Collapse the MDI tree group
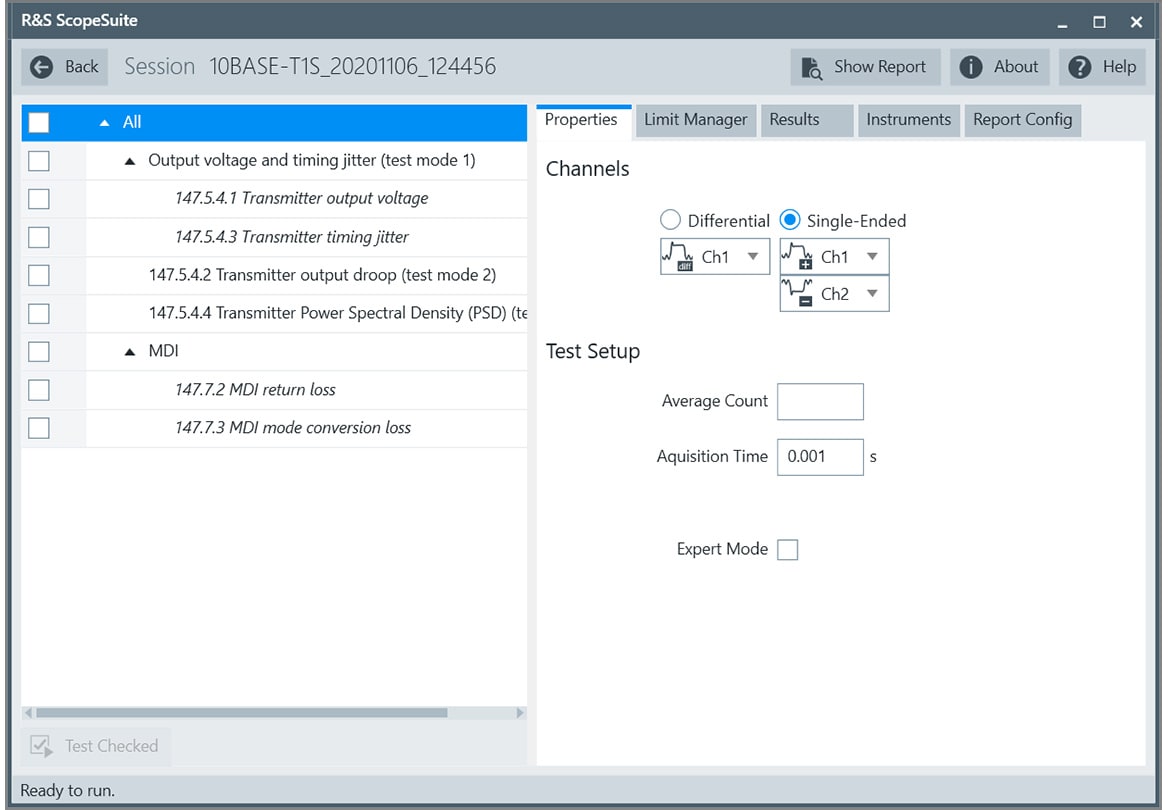Screen dimensions: 1168x810 130,352
